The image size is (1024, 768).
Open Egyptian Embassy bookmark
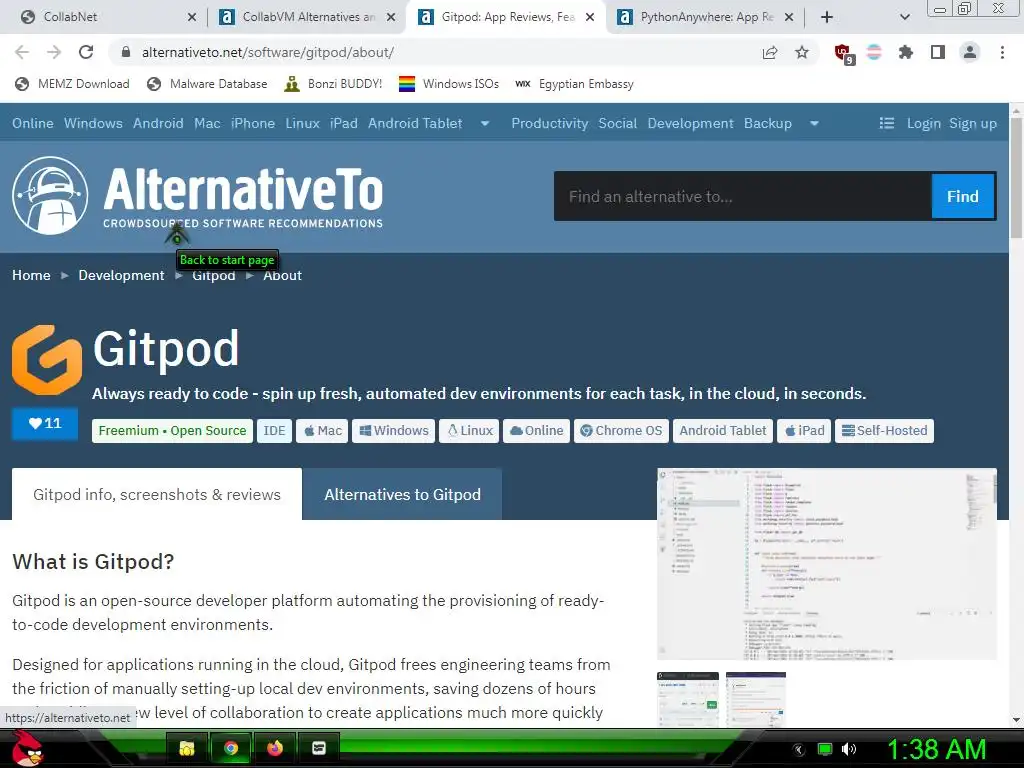coord(575,84)
